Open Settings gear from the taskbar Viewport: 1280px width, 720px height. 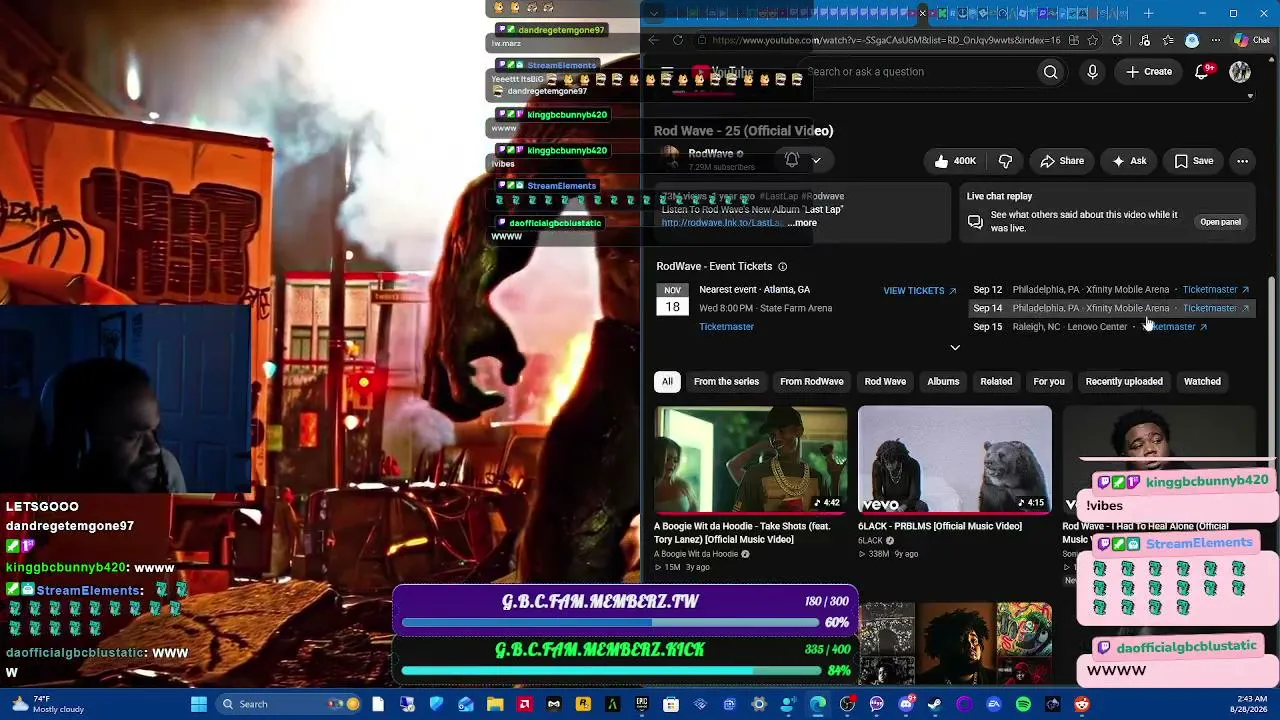[x=759, y=704]
